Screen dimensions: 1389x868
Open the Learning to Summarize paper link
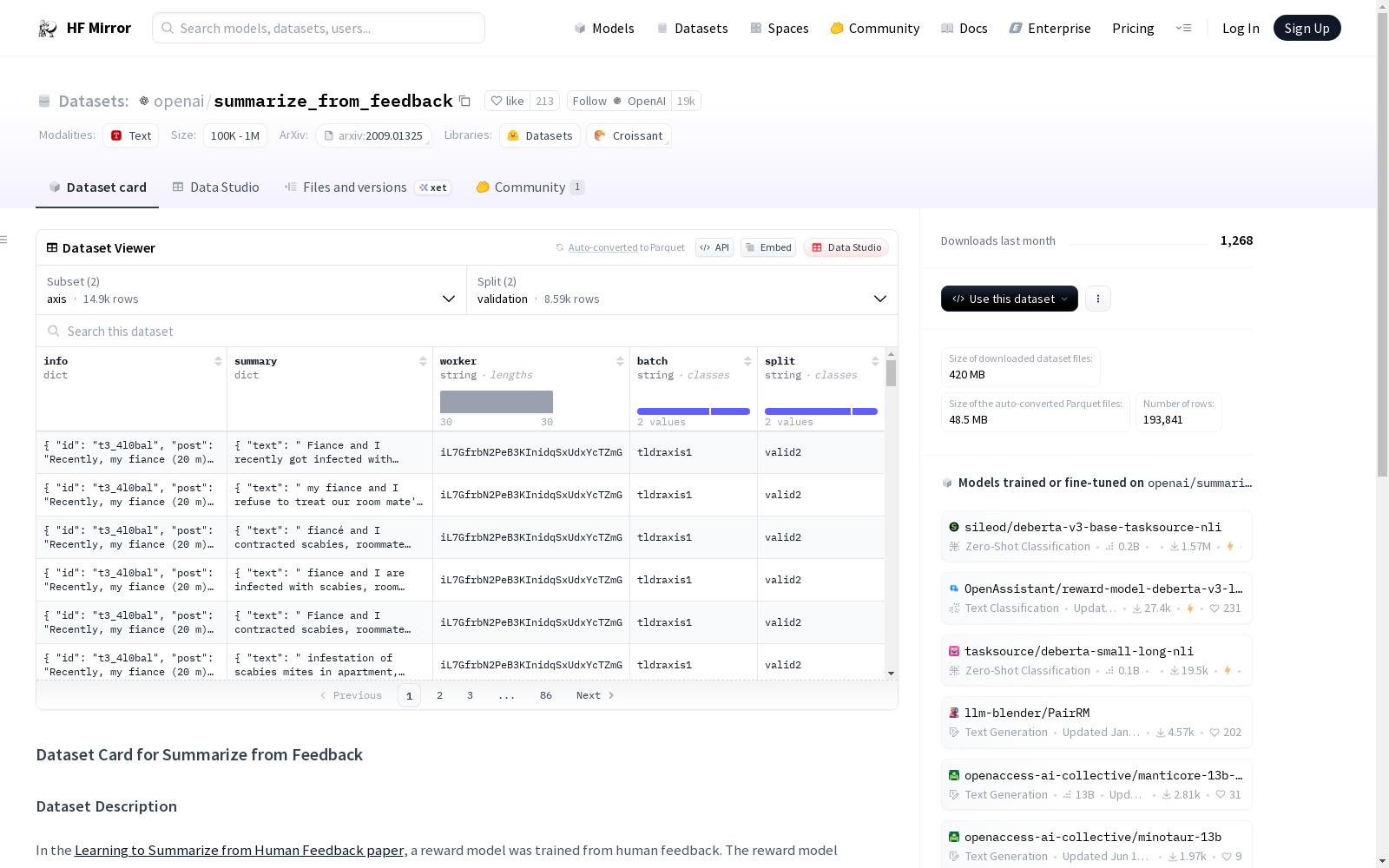[x=239, y=851]
